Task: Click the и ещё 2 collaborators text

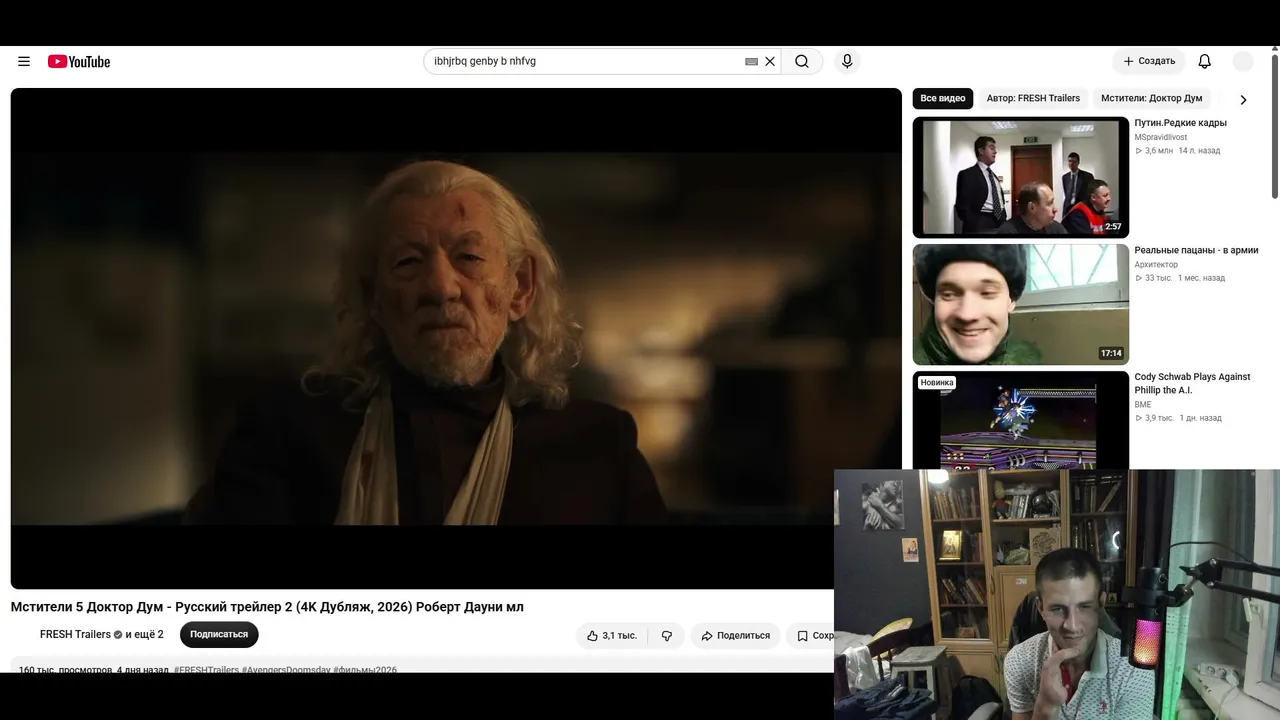Action: pyautogui.click(x=144, y=634)
